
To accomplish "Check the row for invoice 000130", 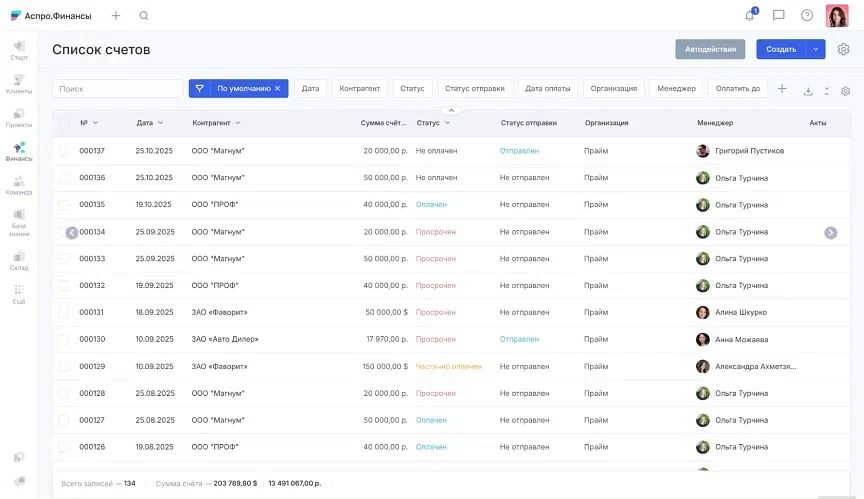I will [64, 340].
